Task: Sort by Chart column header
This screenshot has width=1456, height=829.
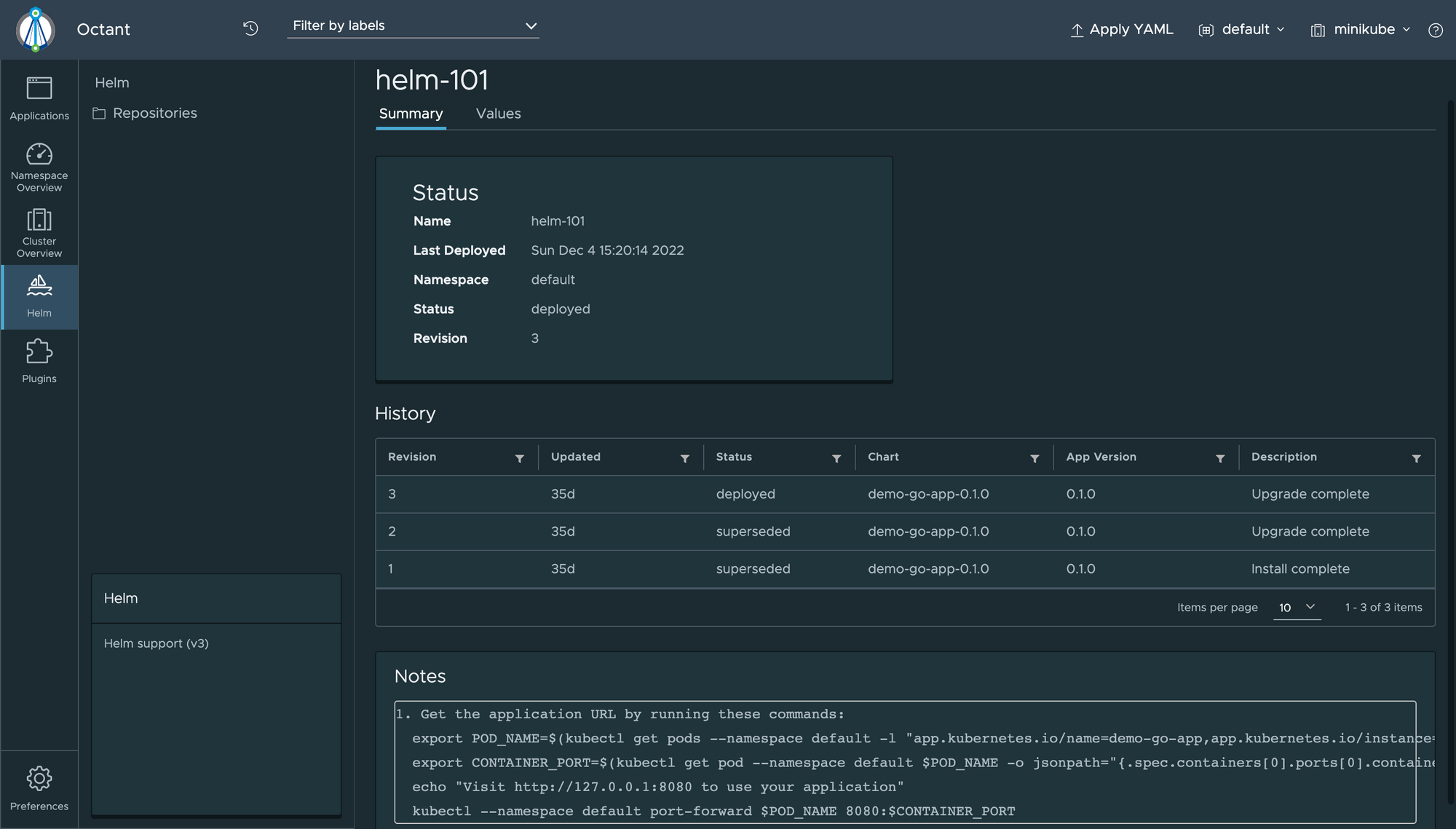Action: [x=883, y=457]
